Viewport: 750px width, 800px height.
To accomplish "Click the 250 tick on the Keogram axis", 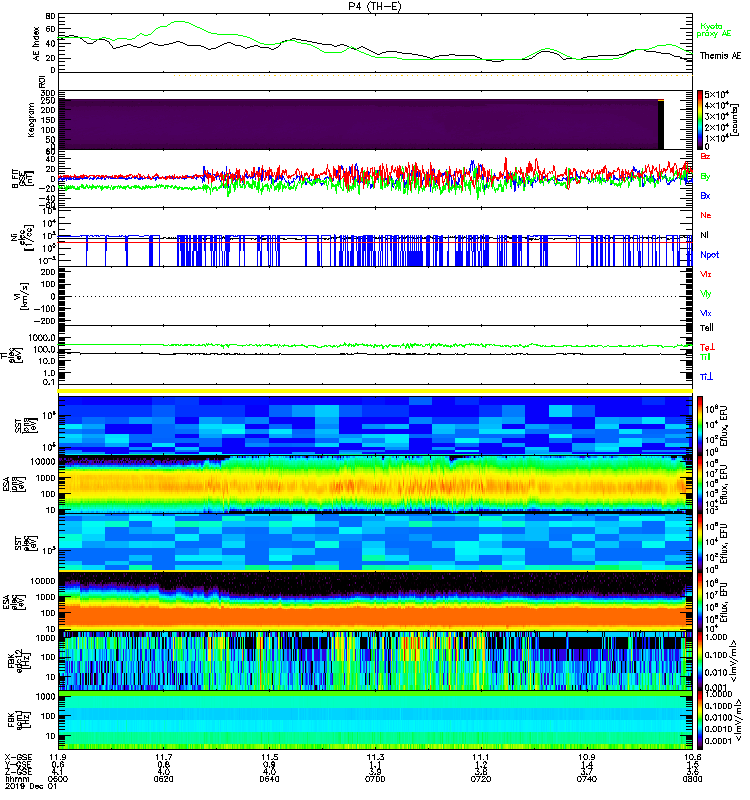I will coord(48,101).
